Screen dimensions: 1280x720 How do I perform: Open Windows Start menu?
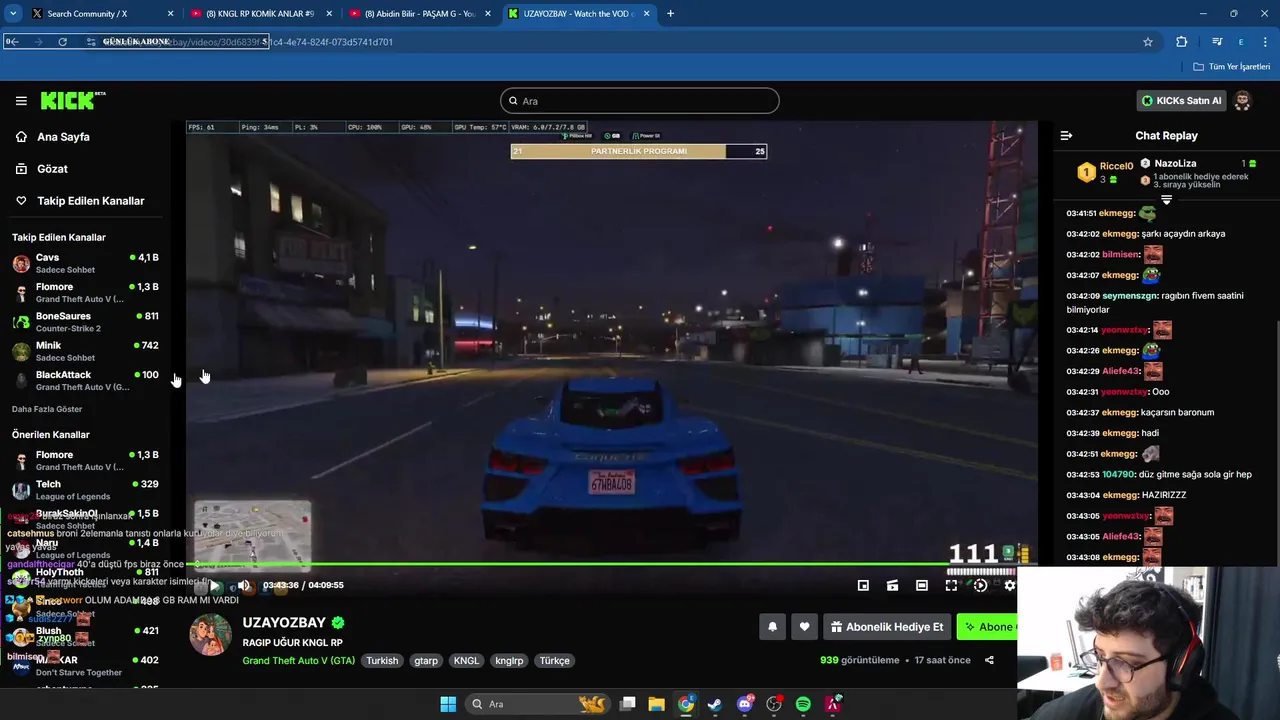tap(448, 704)
